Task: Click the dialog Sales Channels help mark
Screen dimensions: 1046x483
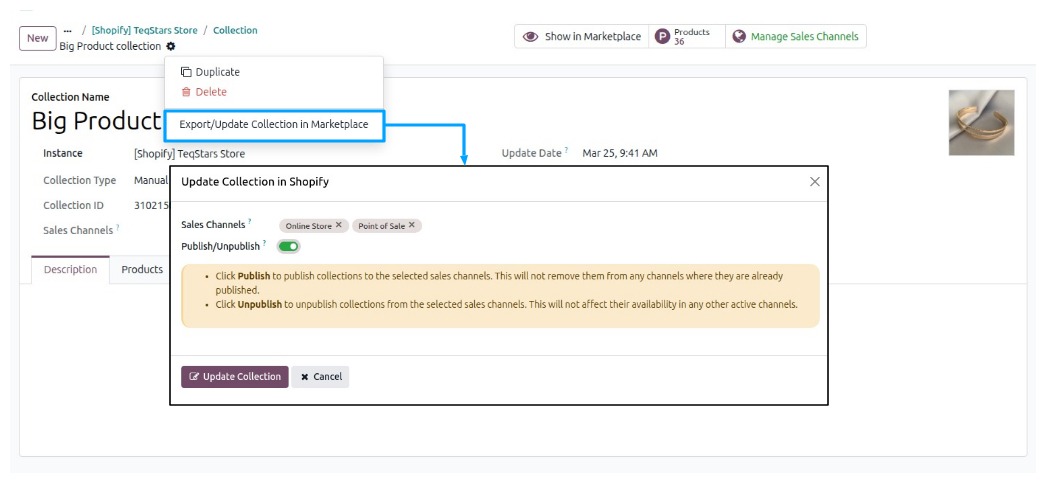Action: point(250,222)
